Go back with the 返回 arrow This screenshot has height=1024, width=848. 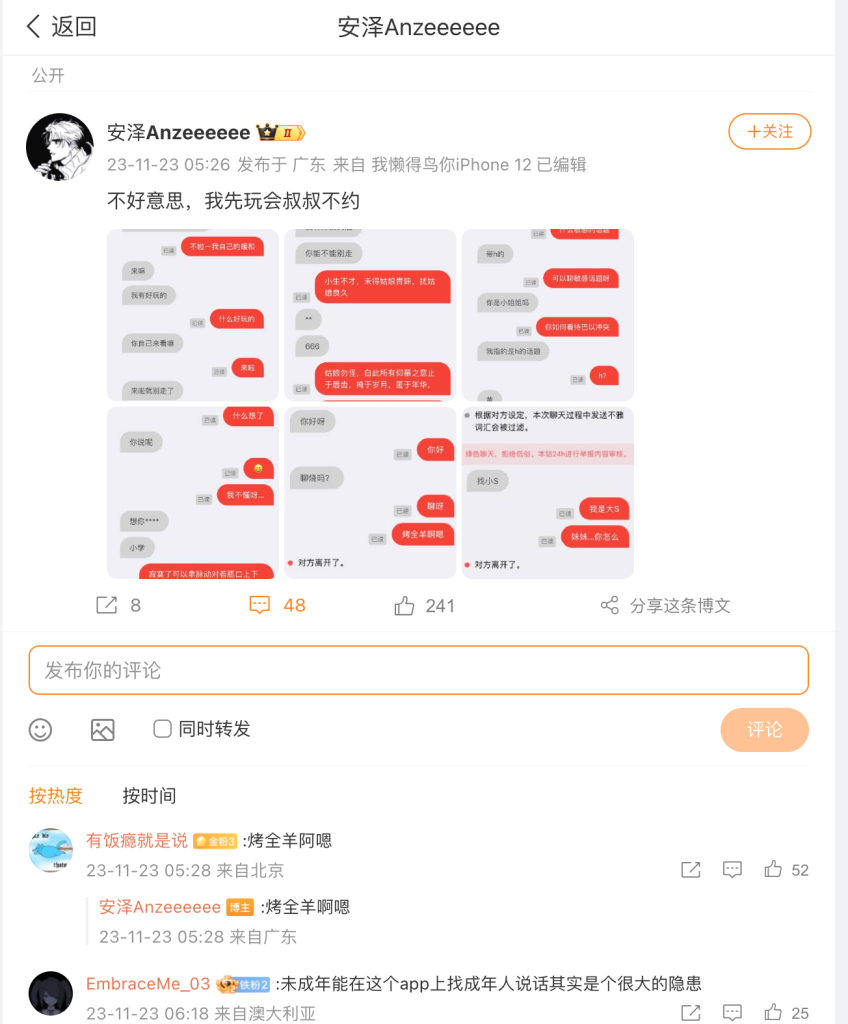tap(34, 27)
